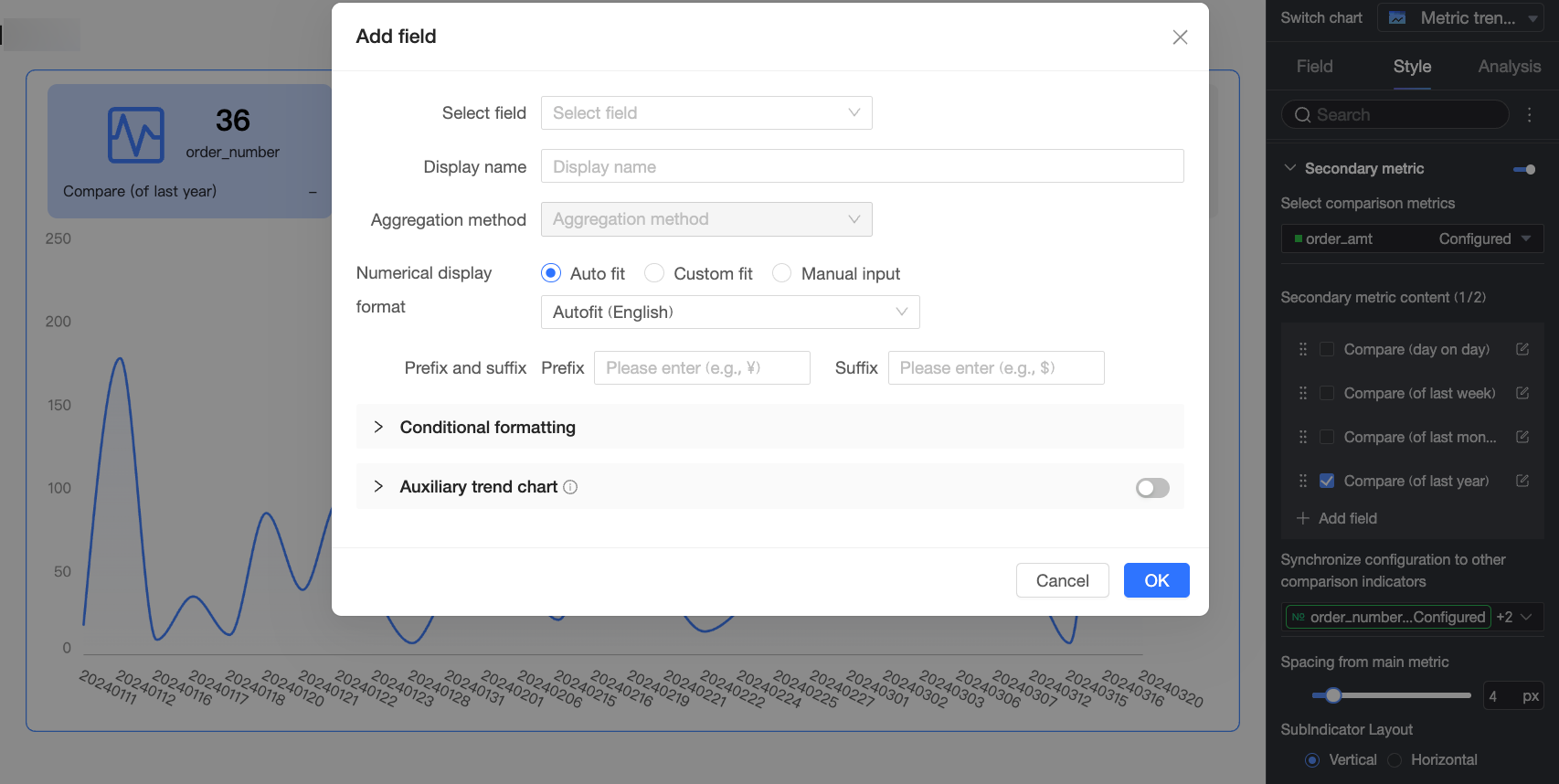Viewport: 1559px width, 784px height.
Task: Select the Custom fit radio option
Action: tap(654, 273)
